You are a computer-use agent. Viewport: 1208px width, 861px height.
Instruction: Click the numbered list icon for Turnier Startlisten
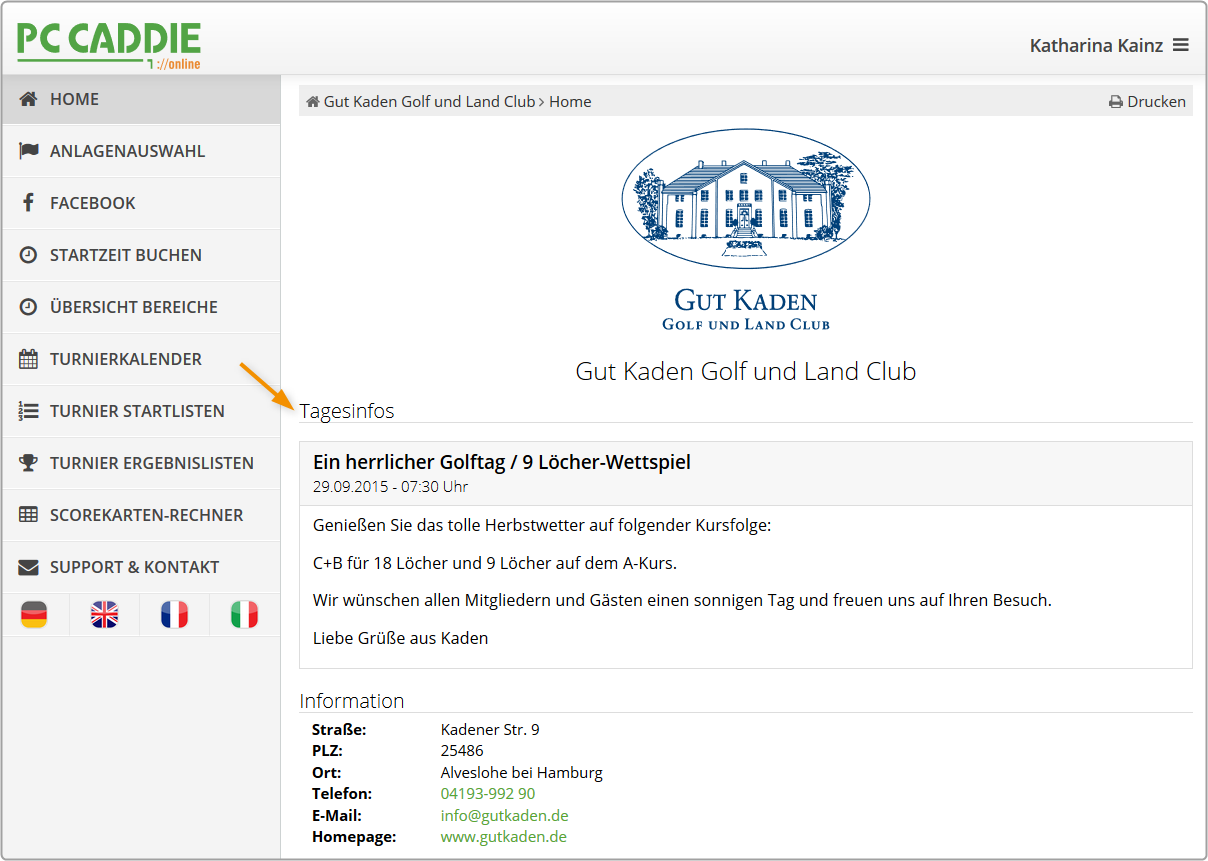coord(29,411)
